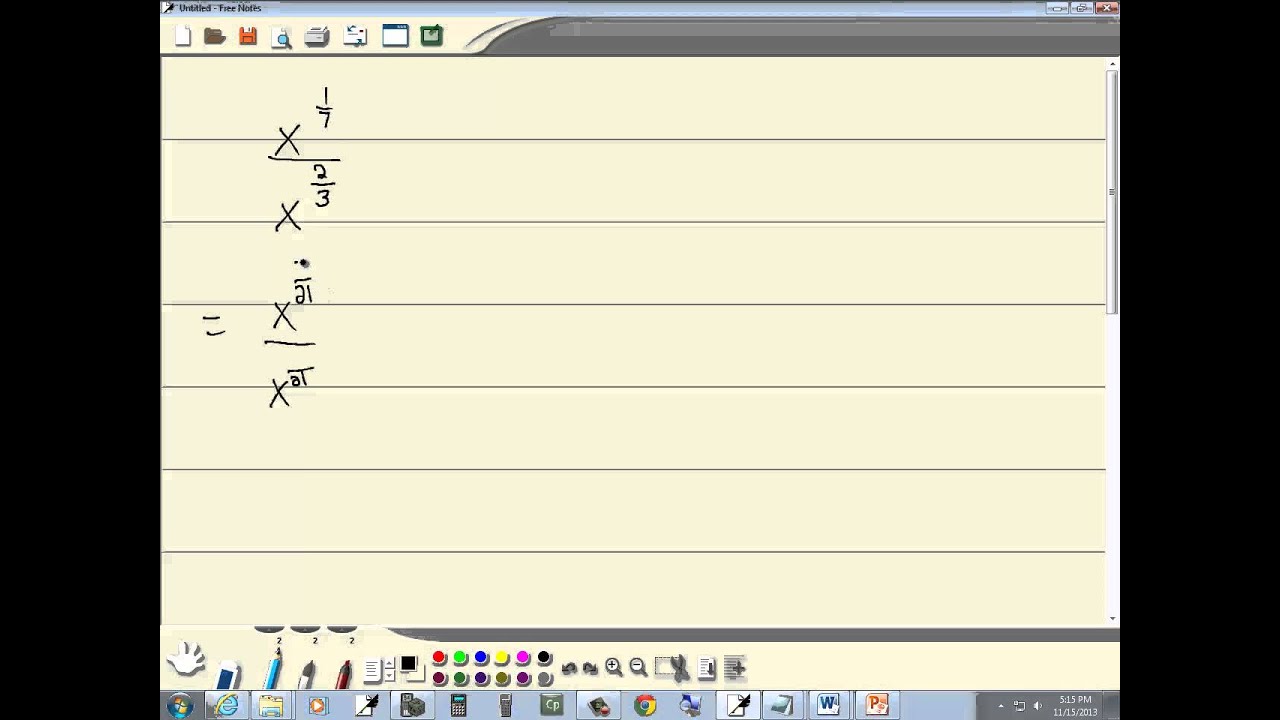The height and width of the screenshot is (720, 1280).
Task: Print the current note
Action: [x=317, y=37]
